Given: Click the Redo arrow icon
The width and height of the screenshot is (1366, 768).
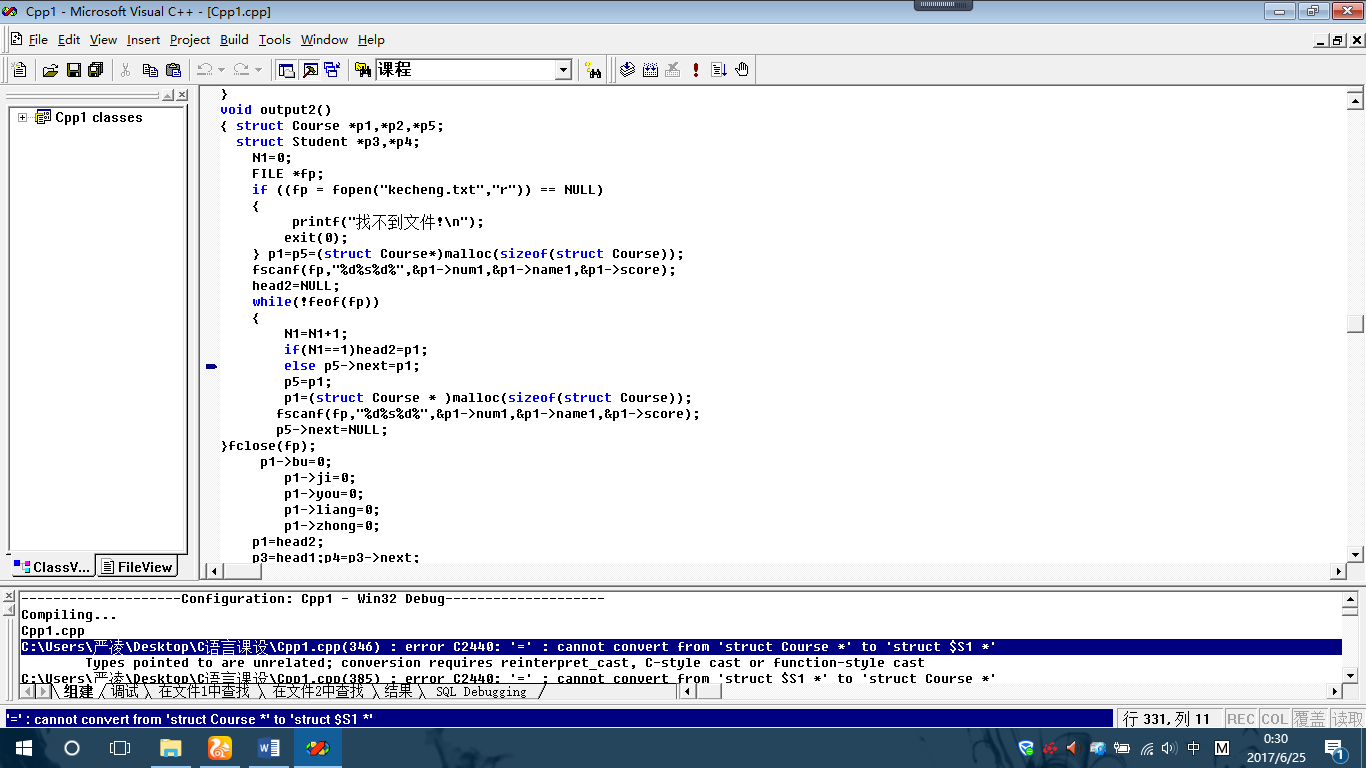Looking at the screenshot, I should (x=241, y=70).
